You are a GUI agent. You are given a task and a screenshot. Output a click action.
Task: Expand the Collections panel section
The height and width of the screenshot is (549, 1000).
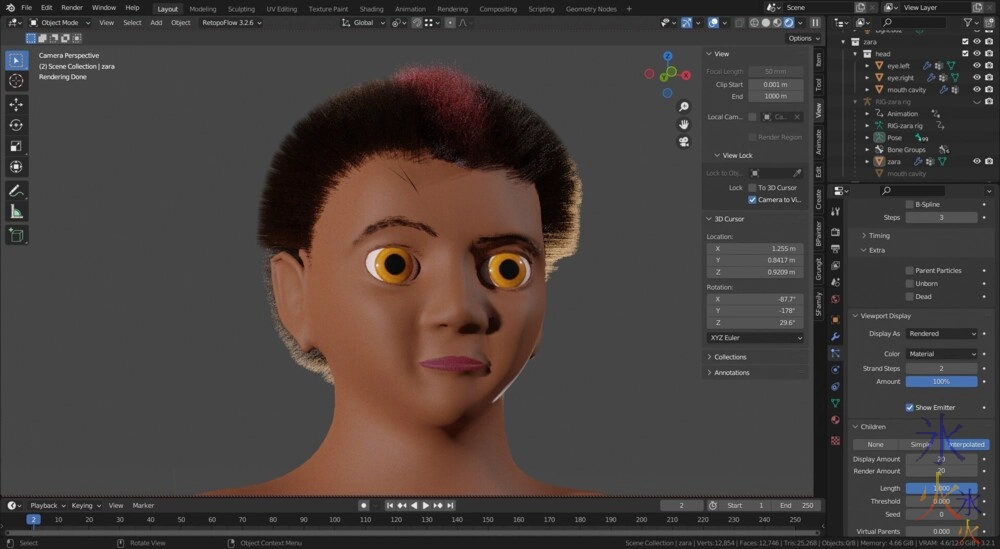click(x=730, y=357)
